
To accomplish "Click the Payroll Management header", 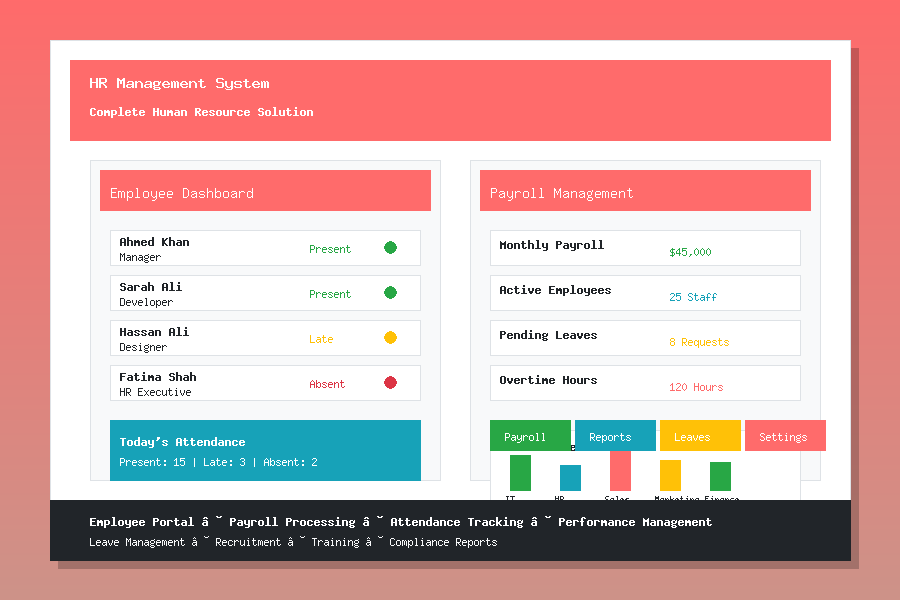I will [x=645, y=191].
